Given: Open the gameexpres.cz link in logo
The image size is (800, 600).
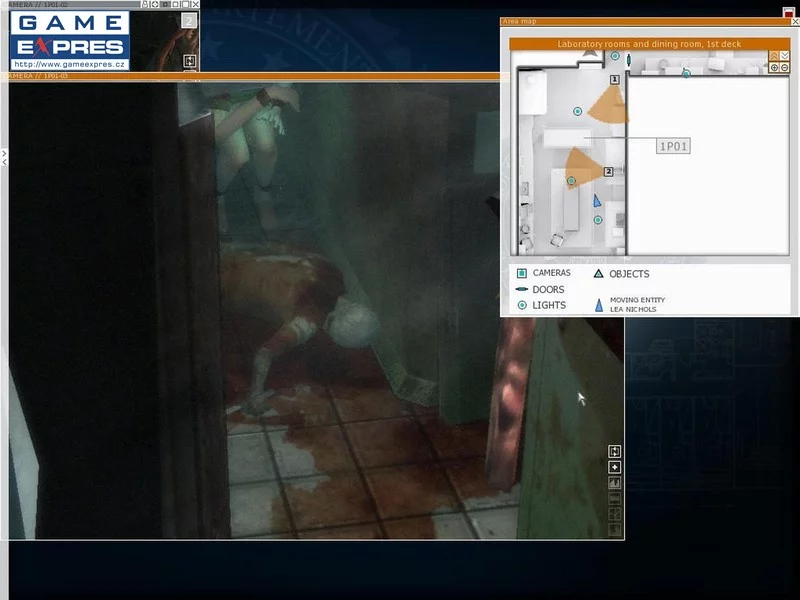Looking at the screenshot, I should coord(70,64).
